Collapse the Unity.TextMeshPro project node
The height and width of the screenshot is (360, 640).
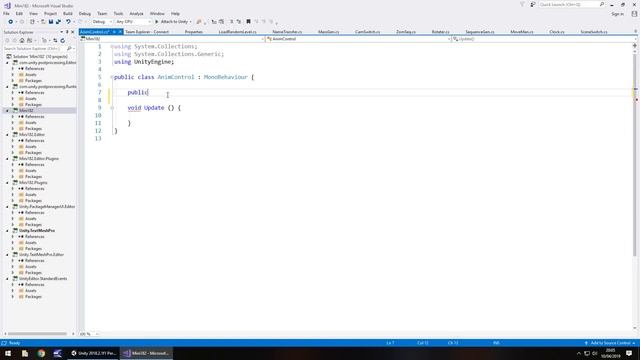(7, 231)
